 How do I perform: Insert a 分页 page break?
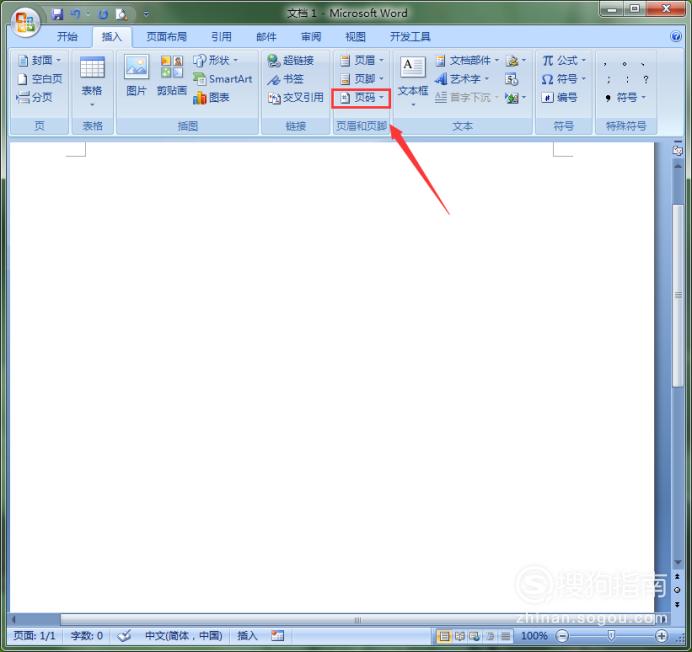point(34,97)
